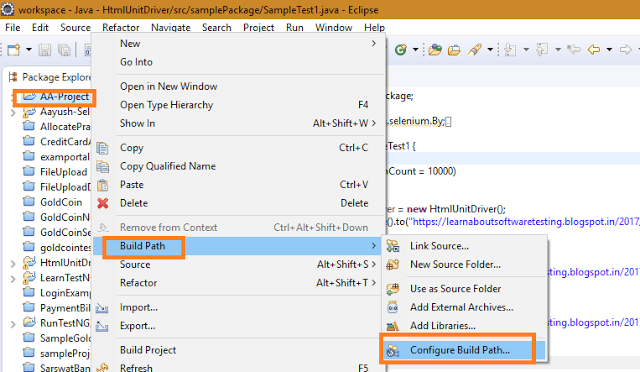Select the examportal project folder
The width and height of the screenshot is (640, 372).
click(64, 157)
